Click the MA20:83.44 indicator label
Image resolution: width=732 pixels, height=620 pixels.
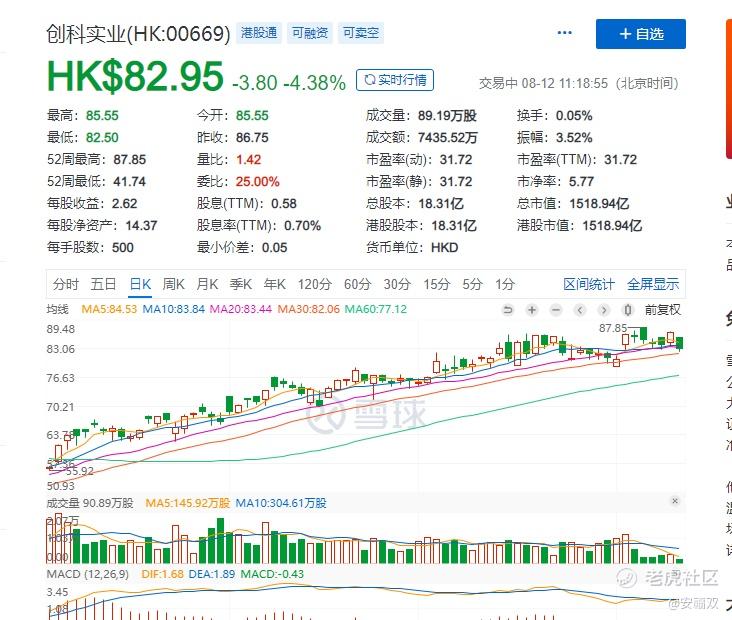pos(240,309)
